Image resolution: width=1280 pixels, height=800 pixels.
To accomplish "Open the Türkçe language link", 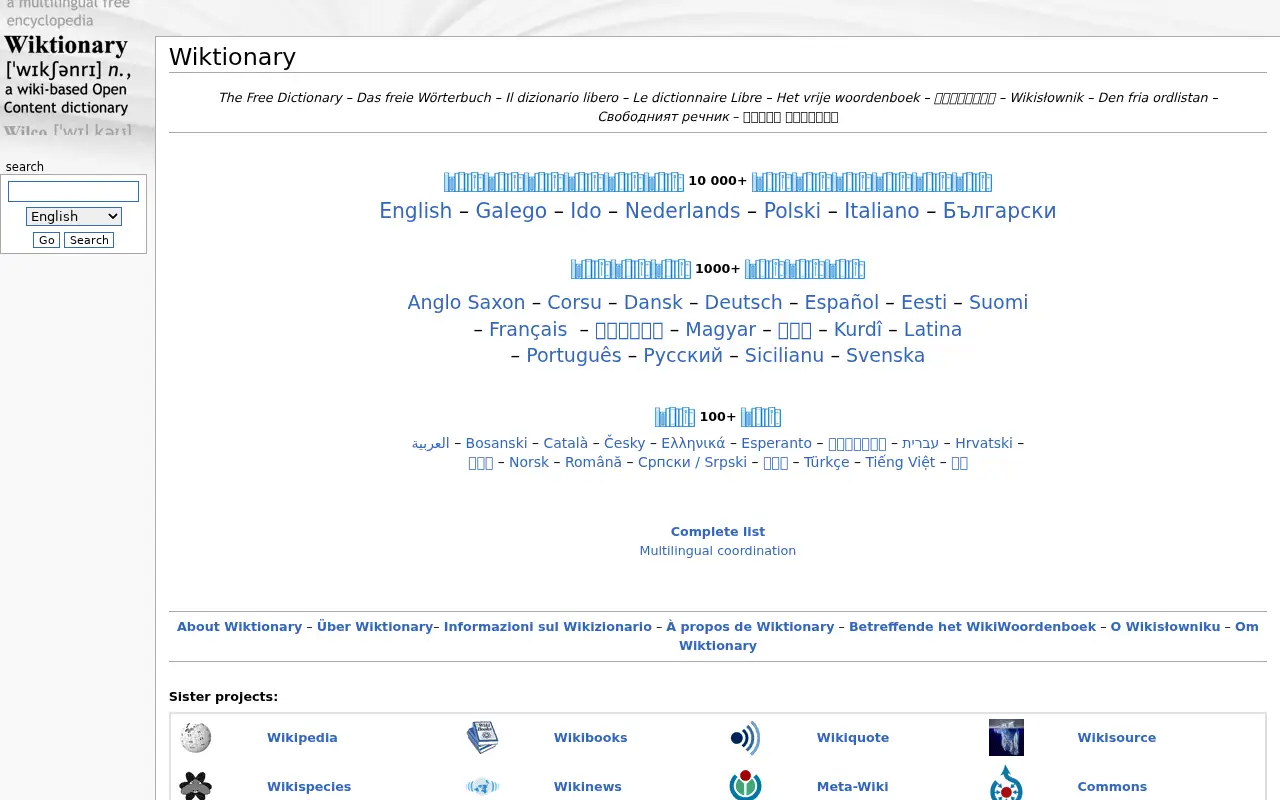I will (x=827, y=462).
